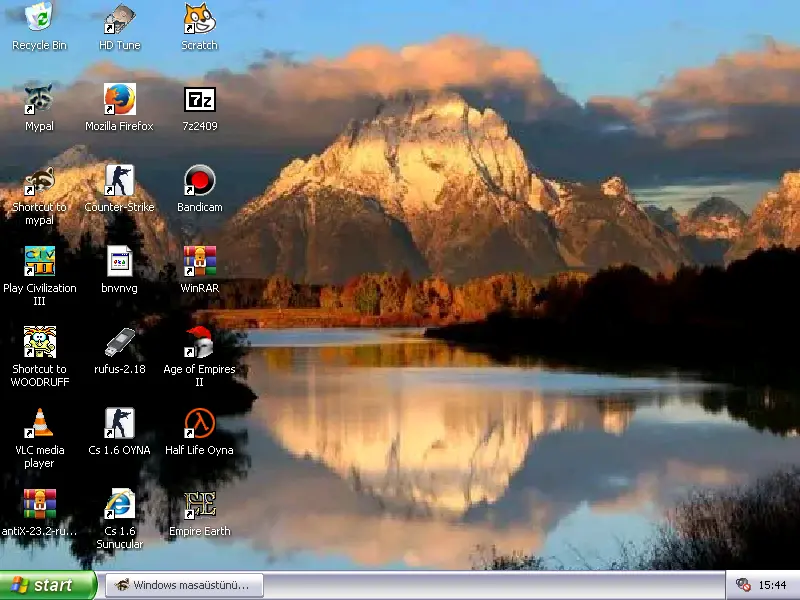Select the antiX-23.2 archive icon
The image size is (800, 600).
[39, 504]
